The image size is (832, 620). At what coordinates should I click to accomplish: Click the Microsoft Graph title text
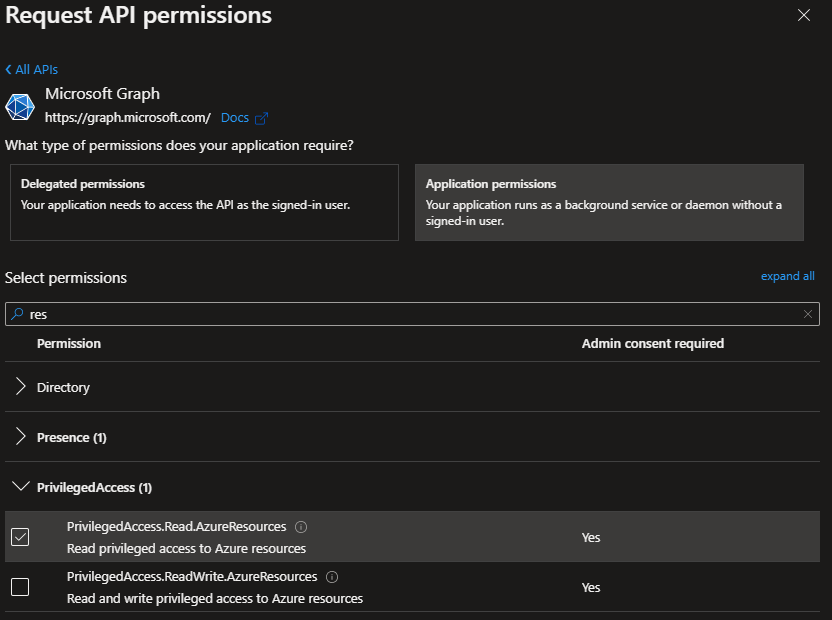coord(102,93)
